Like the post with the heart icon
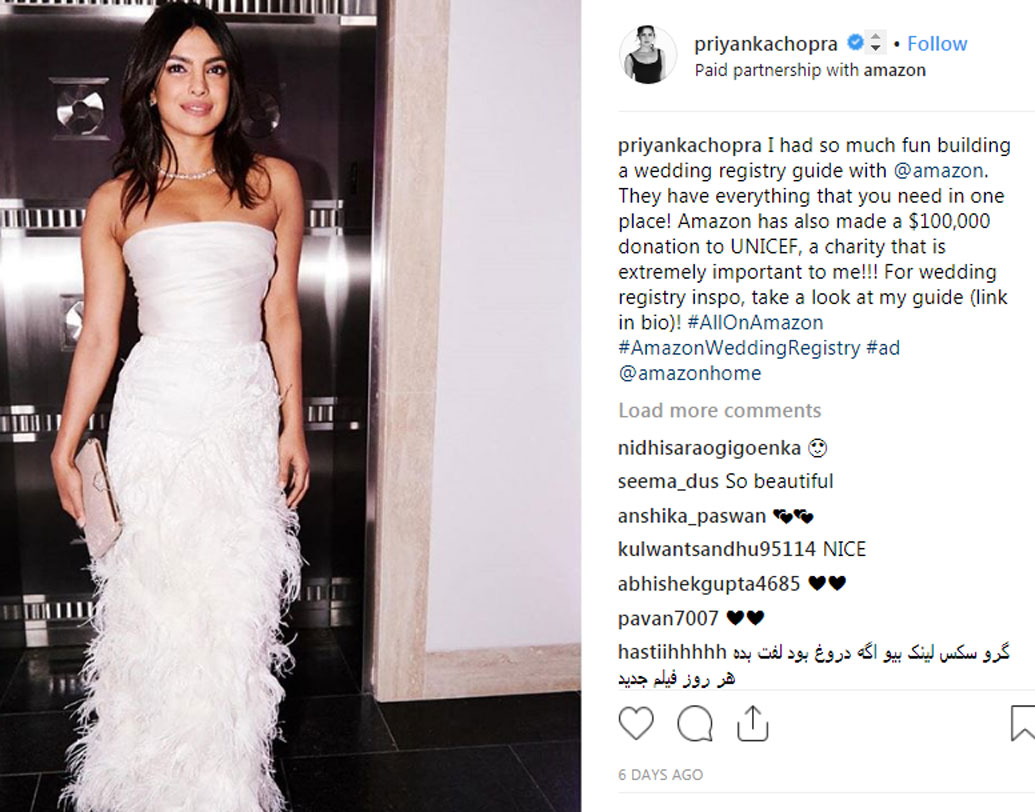The image size is (1035, 812). [x=636, y=723]
